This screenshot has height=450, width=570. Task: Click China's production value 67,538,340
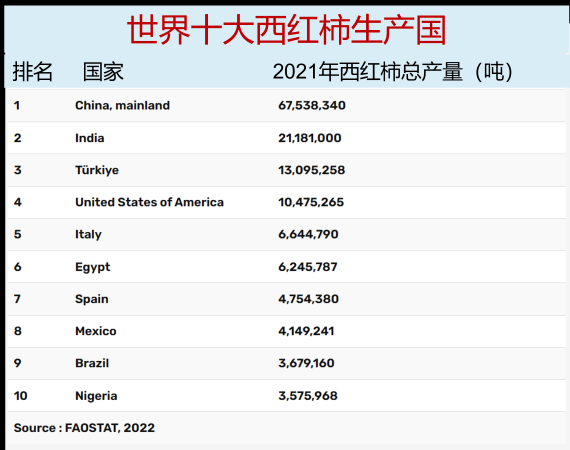coord(312,105)
